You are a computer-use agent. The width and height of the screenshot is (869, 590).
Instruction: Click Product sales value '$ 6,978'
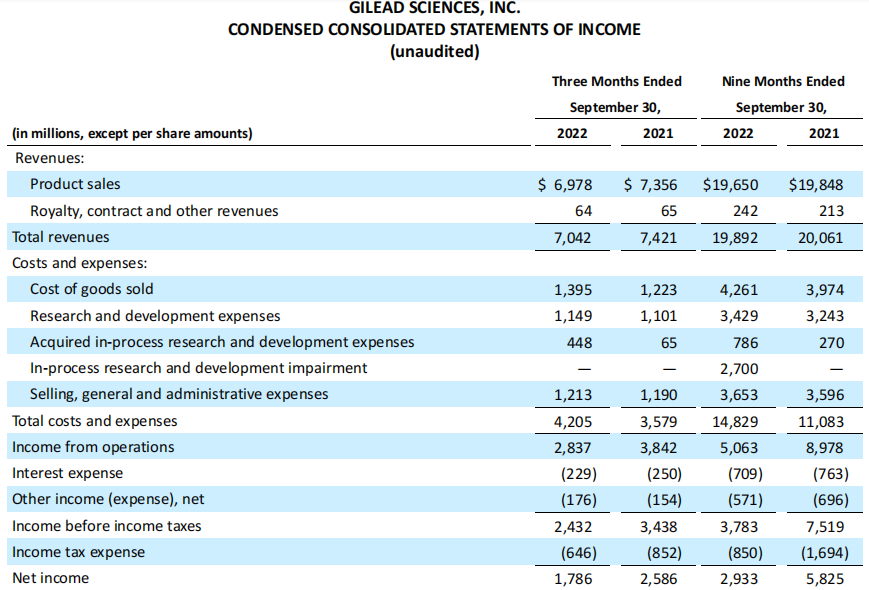pyautogui.click(x=565, y=184)
